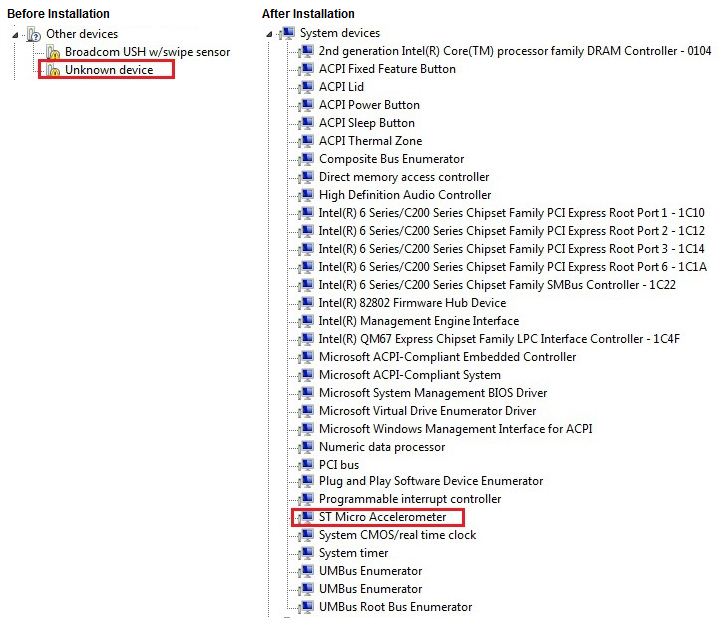Click the Unknown device warning icon
The image size is (727, 630).
click(x=53, y=70)
